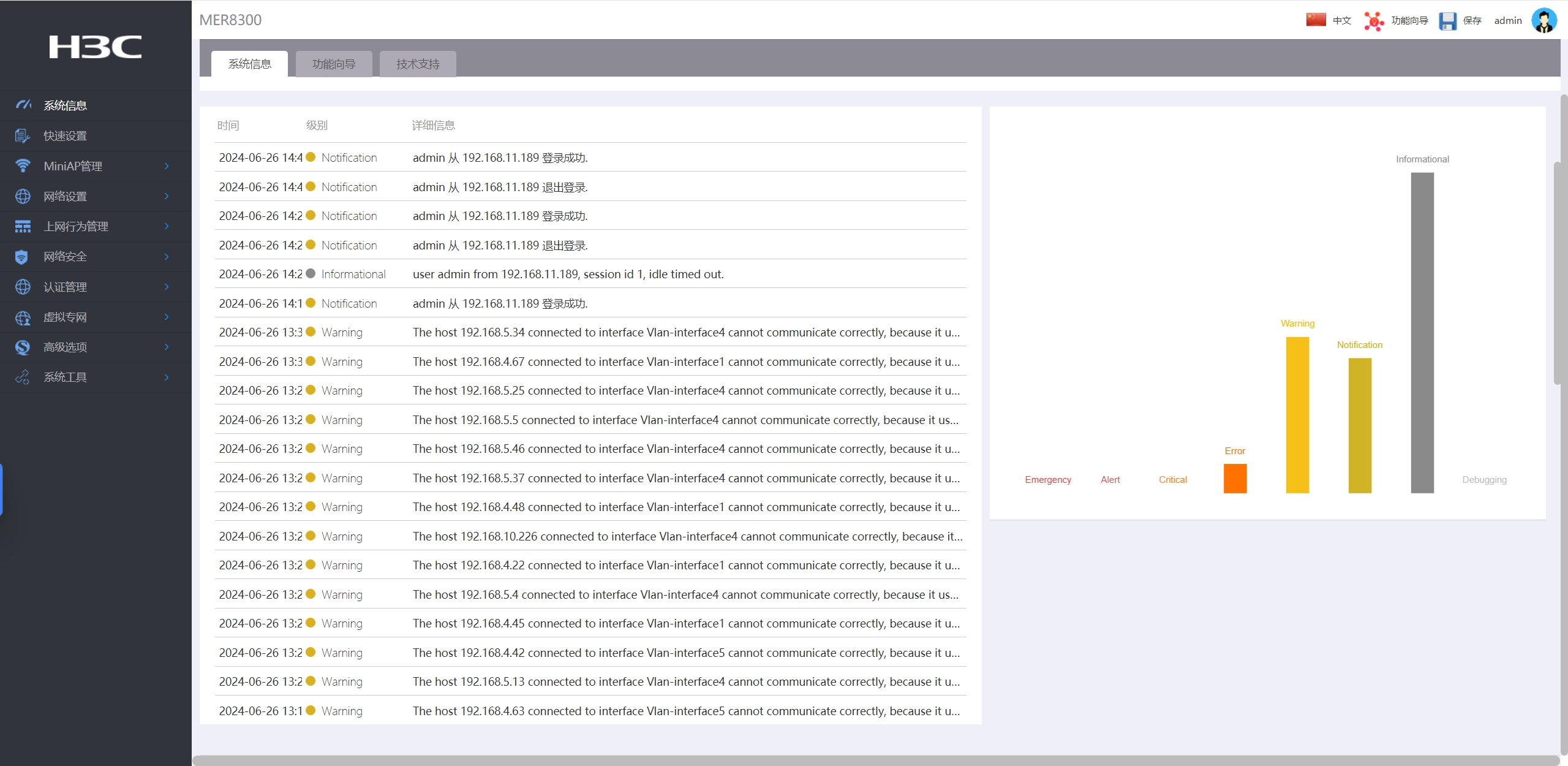The width and height of the screenshot is (1568, 766).
Task: Switch to the 功能向导 tab
Action: point(334,64)
